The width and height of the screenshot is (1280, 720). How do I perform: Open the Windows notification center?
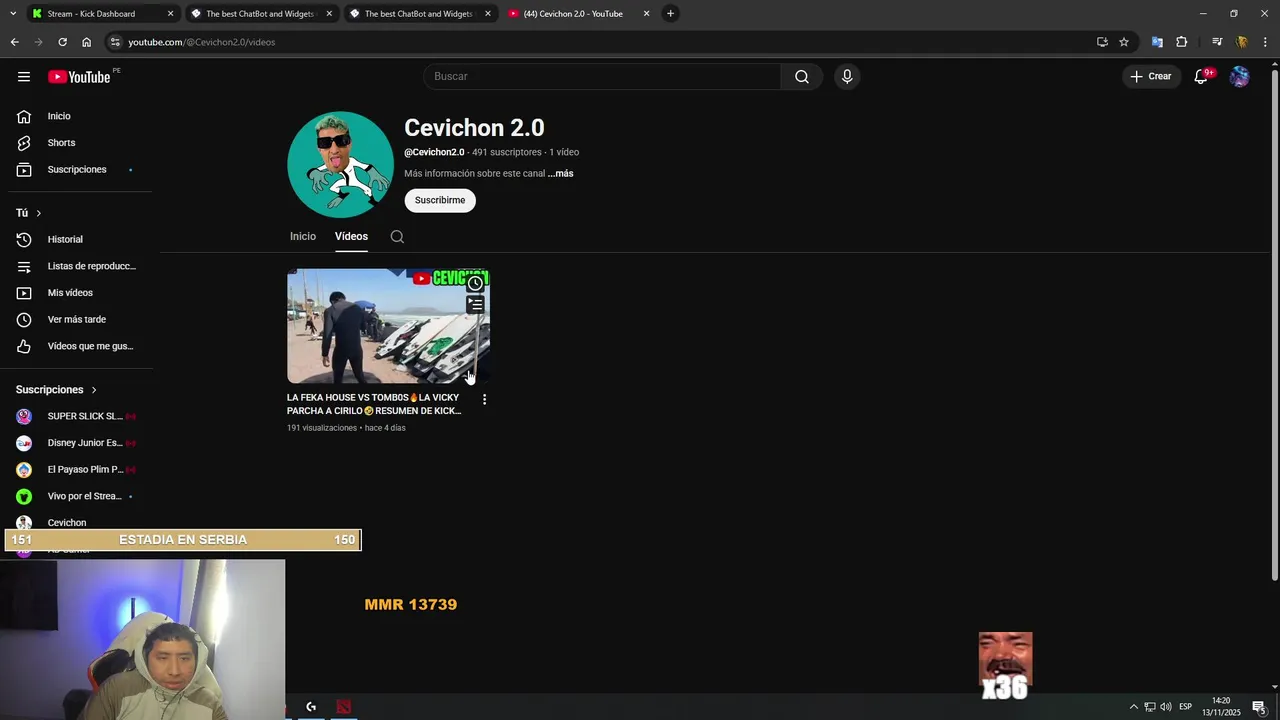pyautogui.click(x=1259, y=707)
